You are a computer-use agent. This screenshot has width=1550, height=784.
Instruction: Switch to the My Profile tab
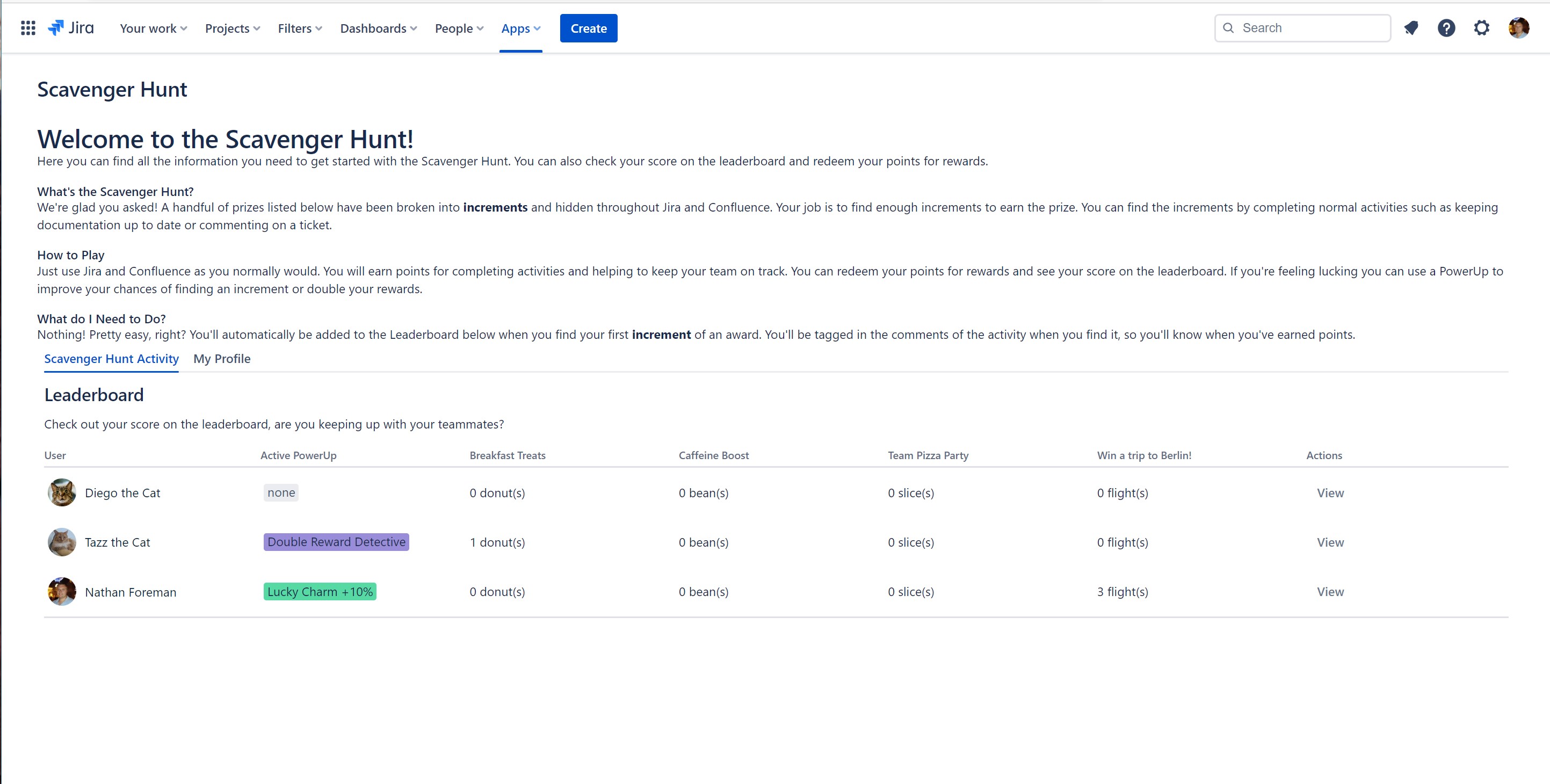click(x=221, y=359)
